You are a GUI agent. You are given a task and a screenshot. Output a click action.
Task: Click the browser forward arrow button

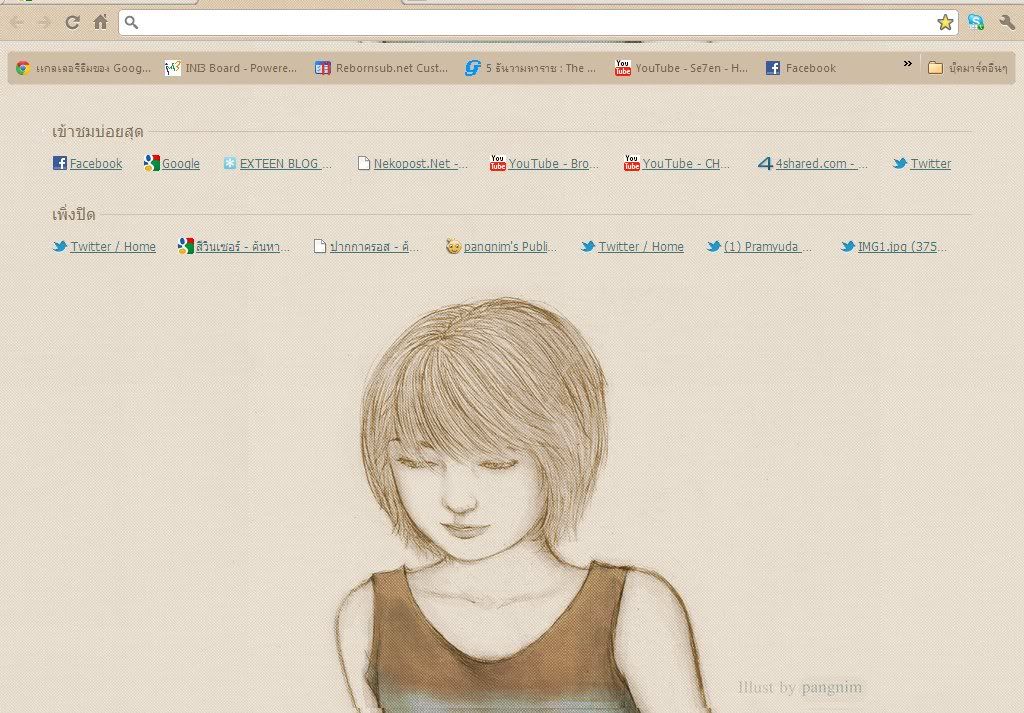tap(44, 22)
